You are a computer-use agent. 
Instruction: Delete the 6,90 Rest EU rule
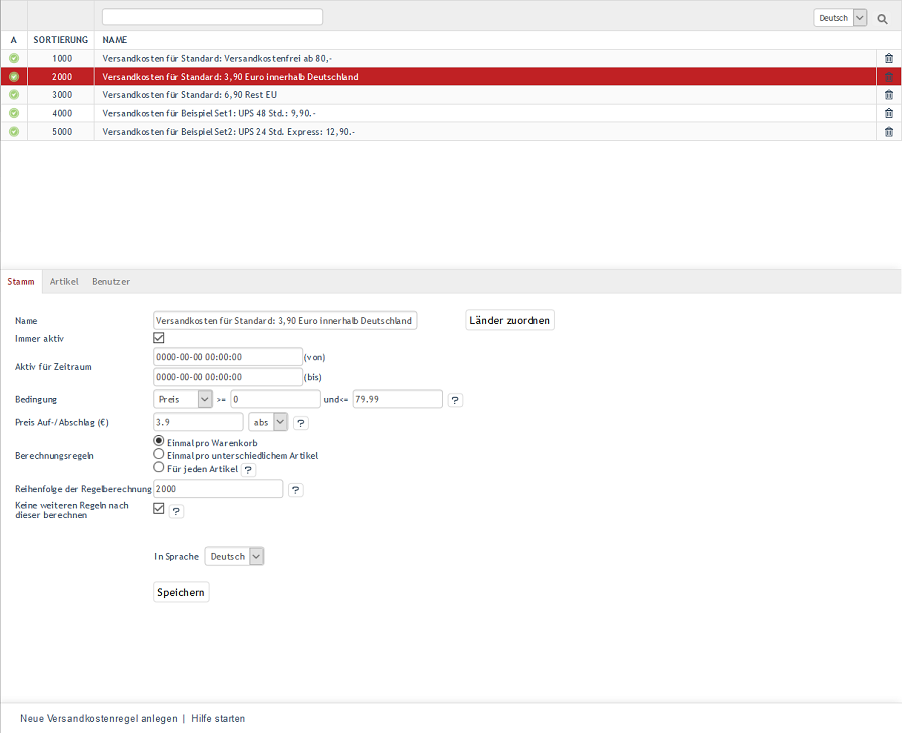click(889, 95)
